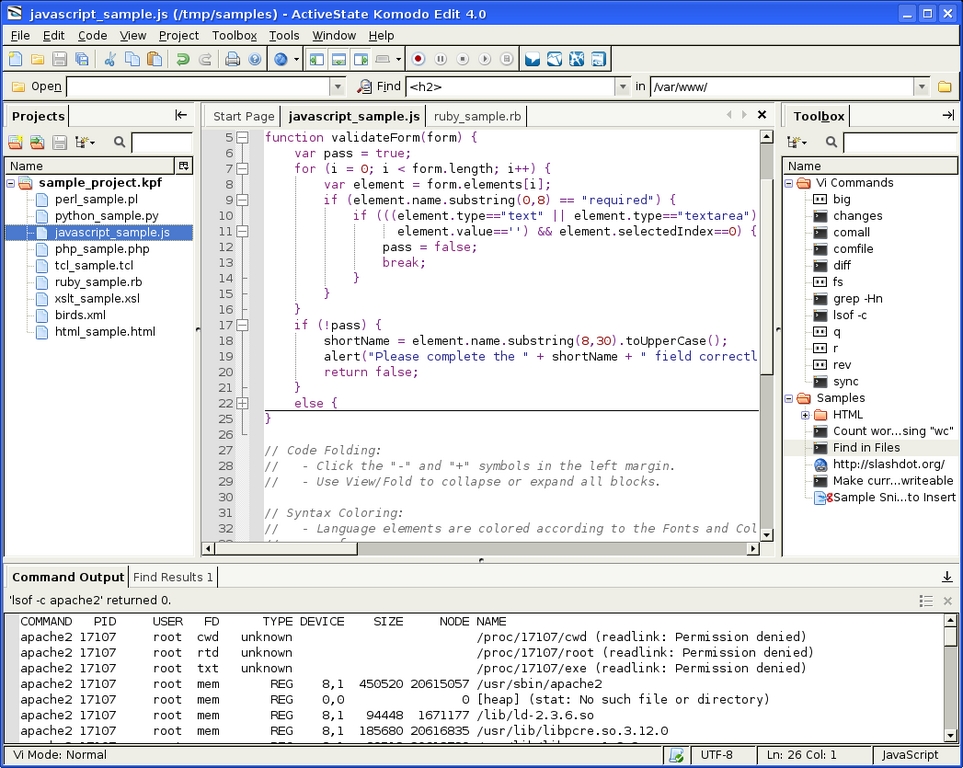Click the Save All icon in toolbar

coord(82,60)
